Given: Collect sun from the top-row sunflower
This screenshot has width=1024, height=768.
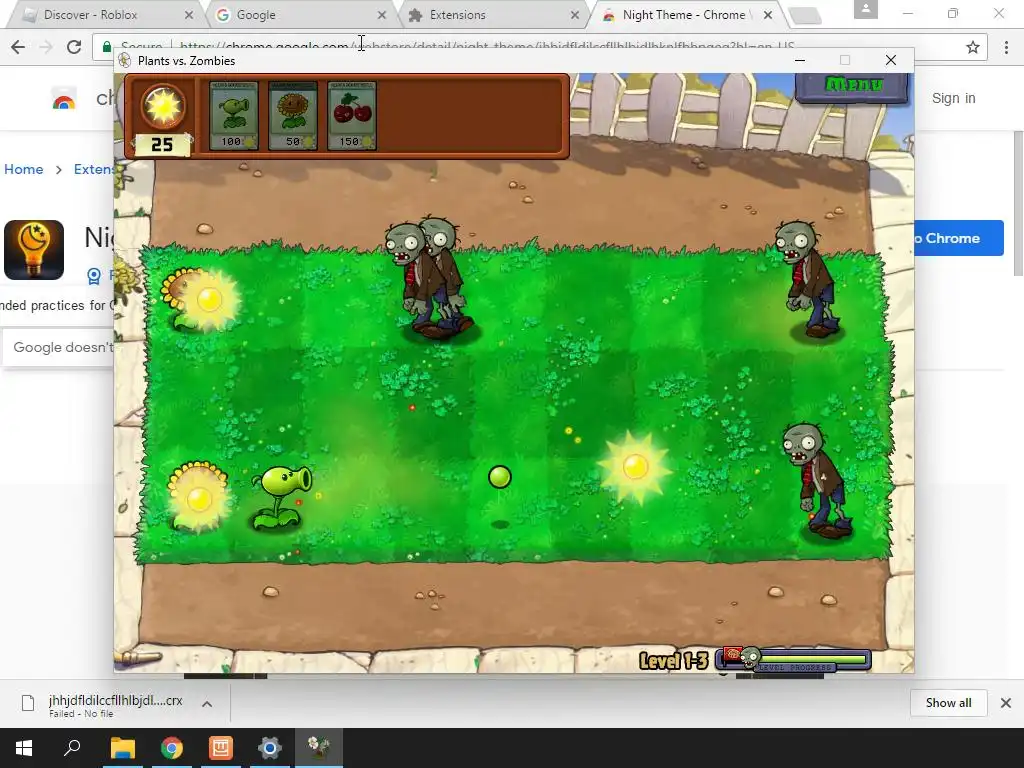Looking at the screenshot, I should (x=209, y=300).
